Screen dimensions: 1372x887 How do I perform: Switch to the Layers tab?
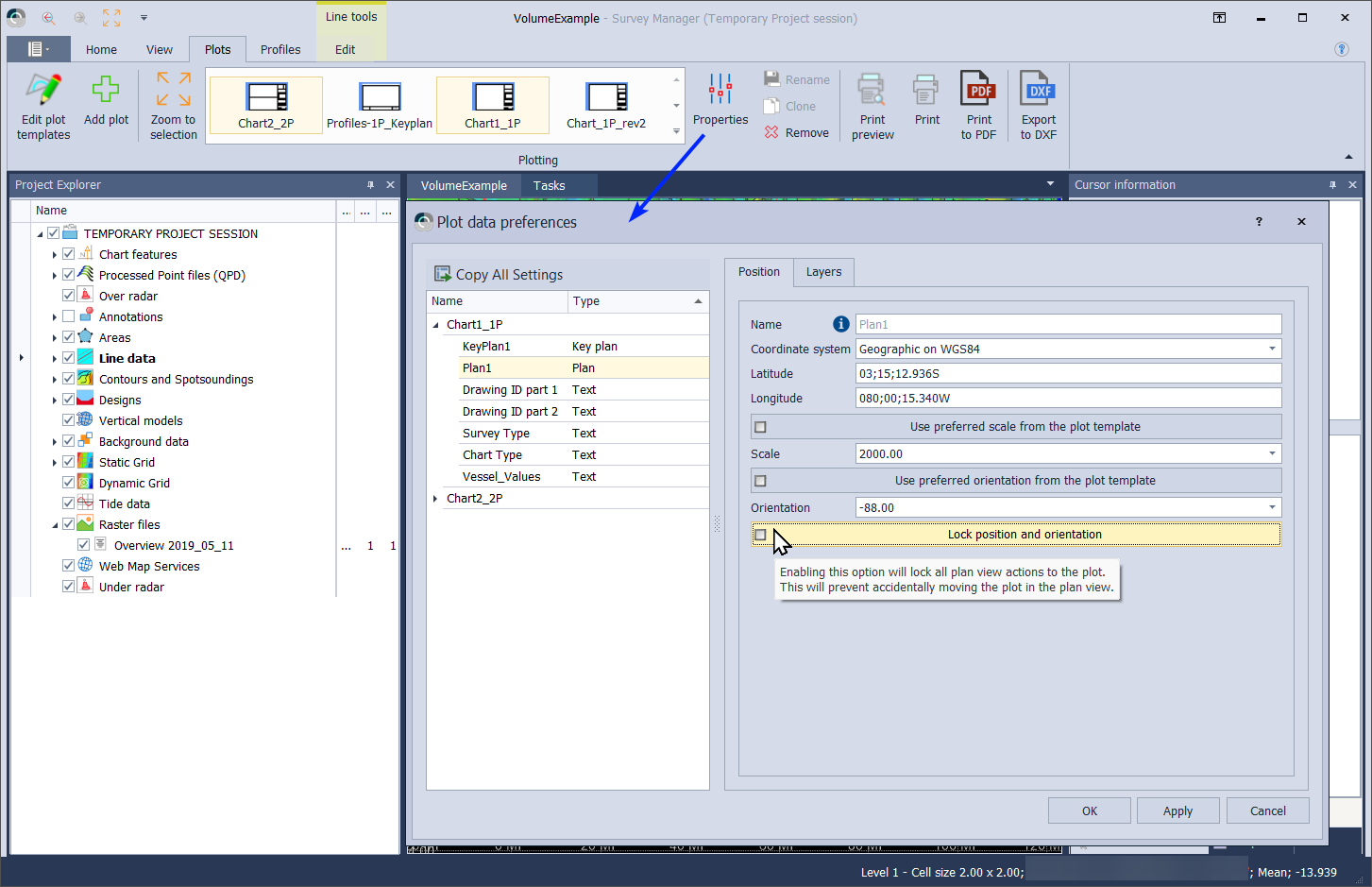click(x=823, y=272)
